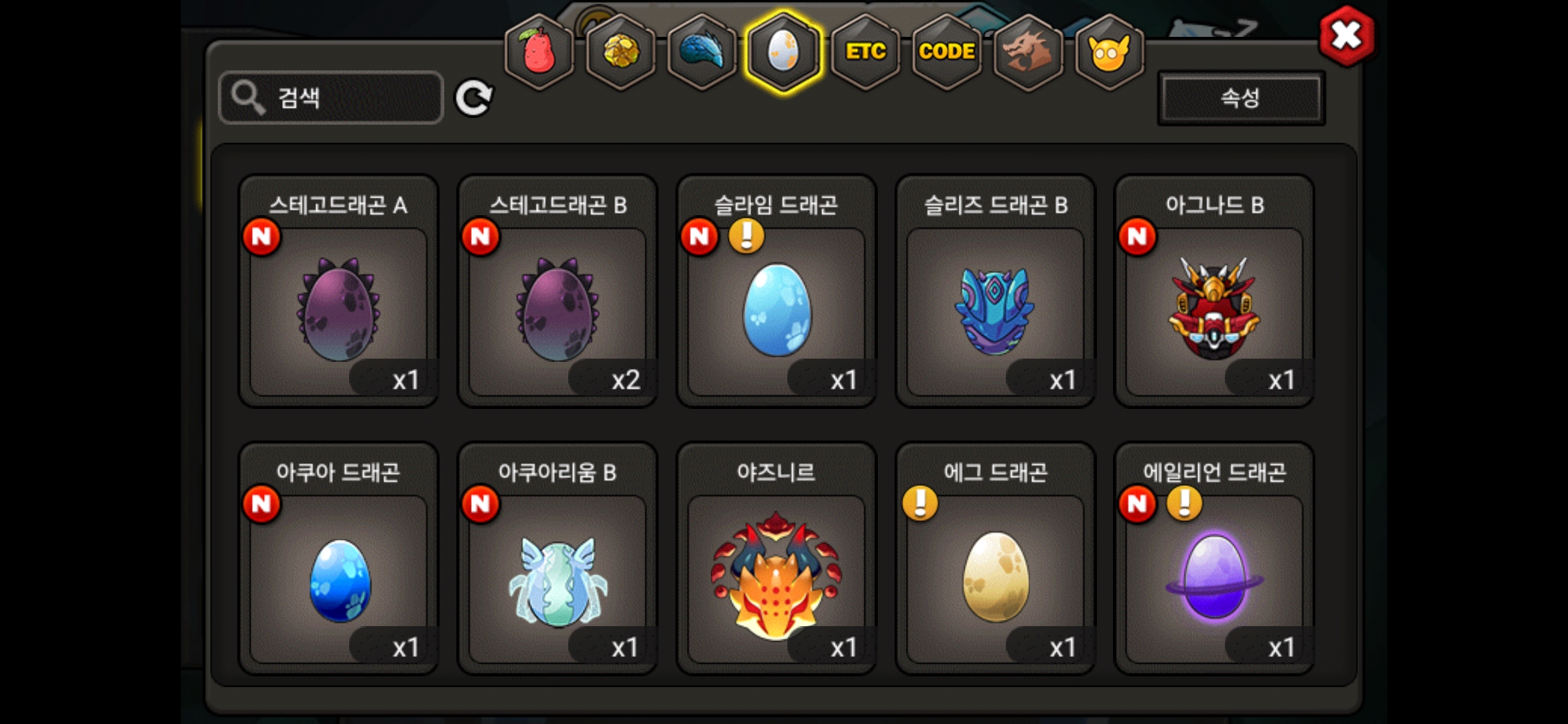
Task: Open the 속성 attribute filter button
Action: [x=1241, y=98]
